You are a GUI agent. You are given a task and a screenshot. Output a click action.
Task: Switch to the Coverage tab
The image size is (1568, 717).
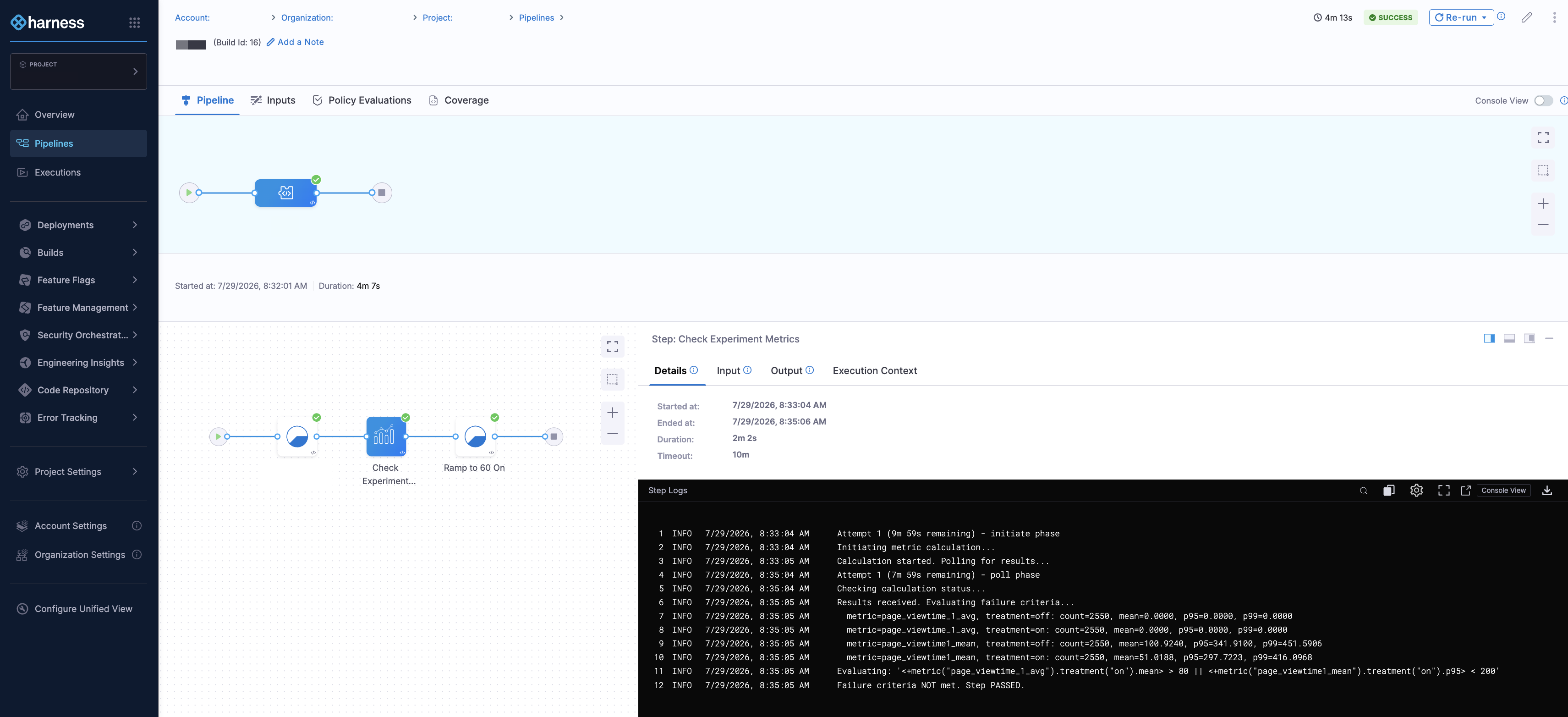458,100
